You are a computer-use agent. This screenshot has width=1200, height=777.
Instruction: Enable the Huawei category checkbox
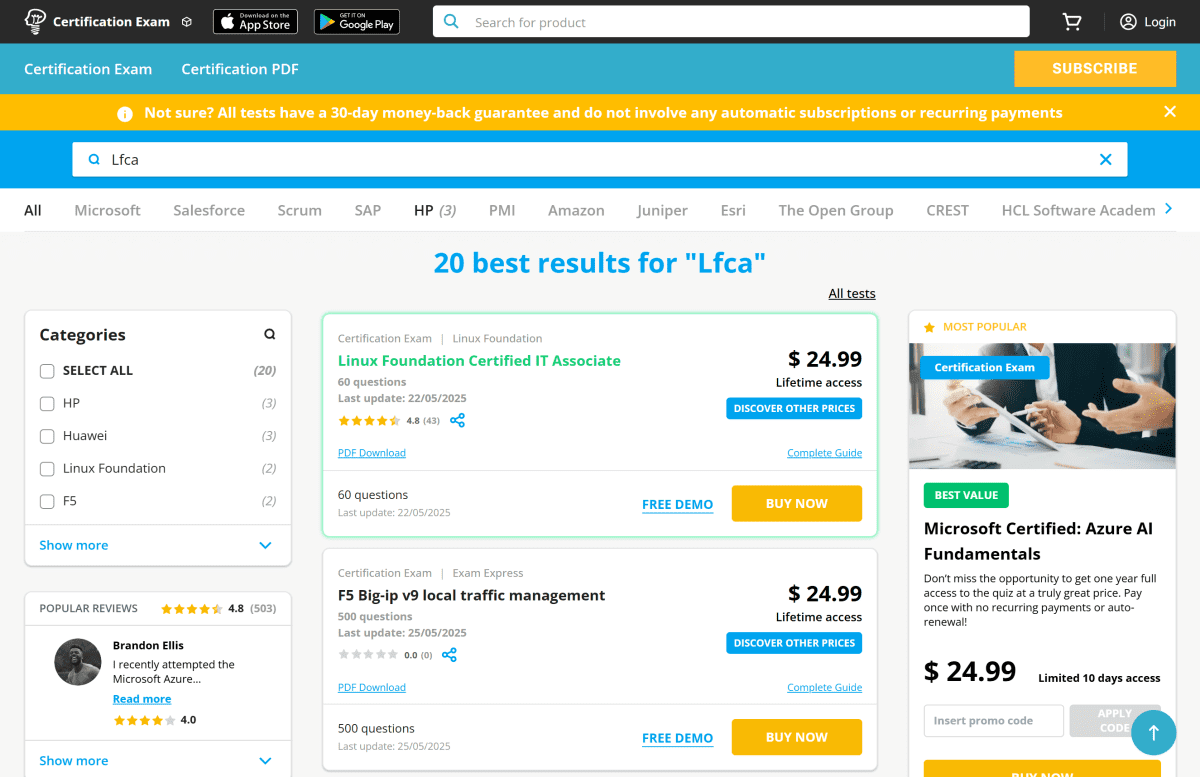[x=47, y=436]
